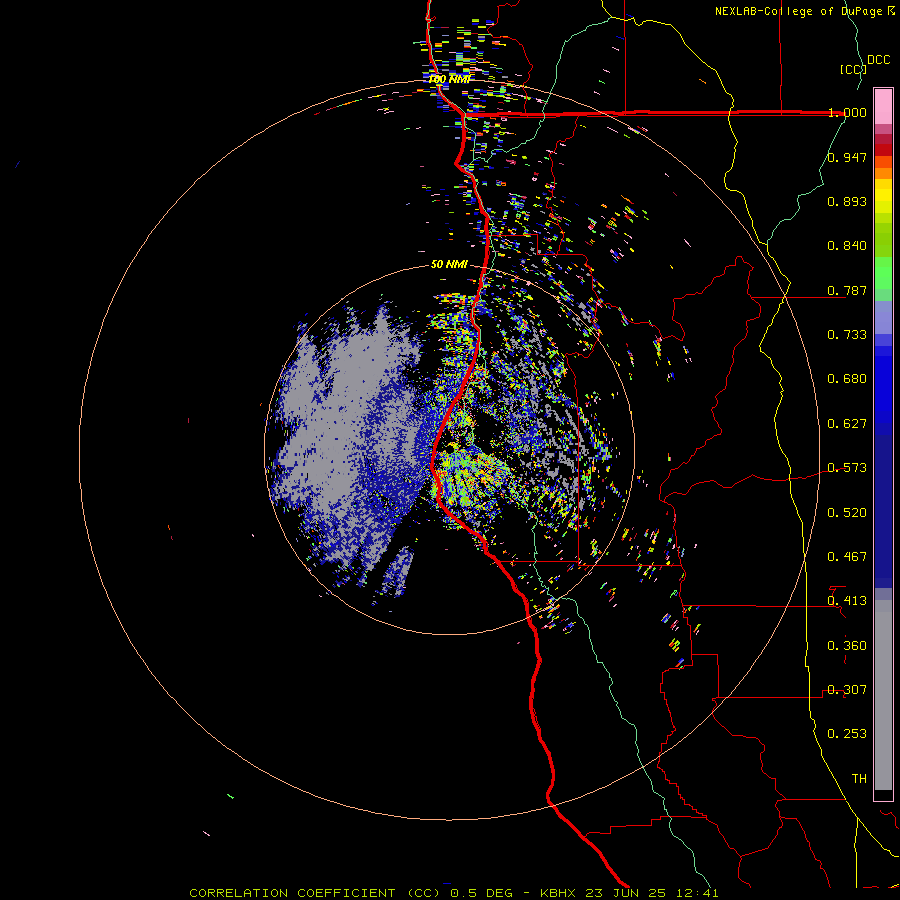Click the 0.787 legend value
The height and width of the screenshot is (900, 900).
[847, 290]
